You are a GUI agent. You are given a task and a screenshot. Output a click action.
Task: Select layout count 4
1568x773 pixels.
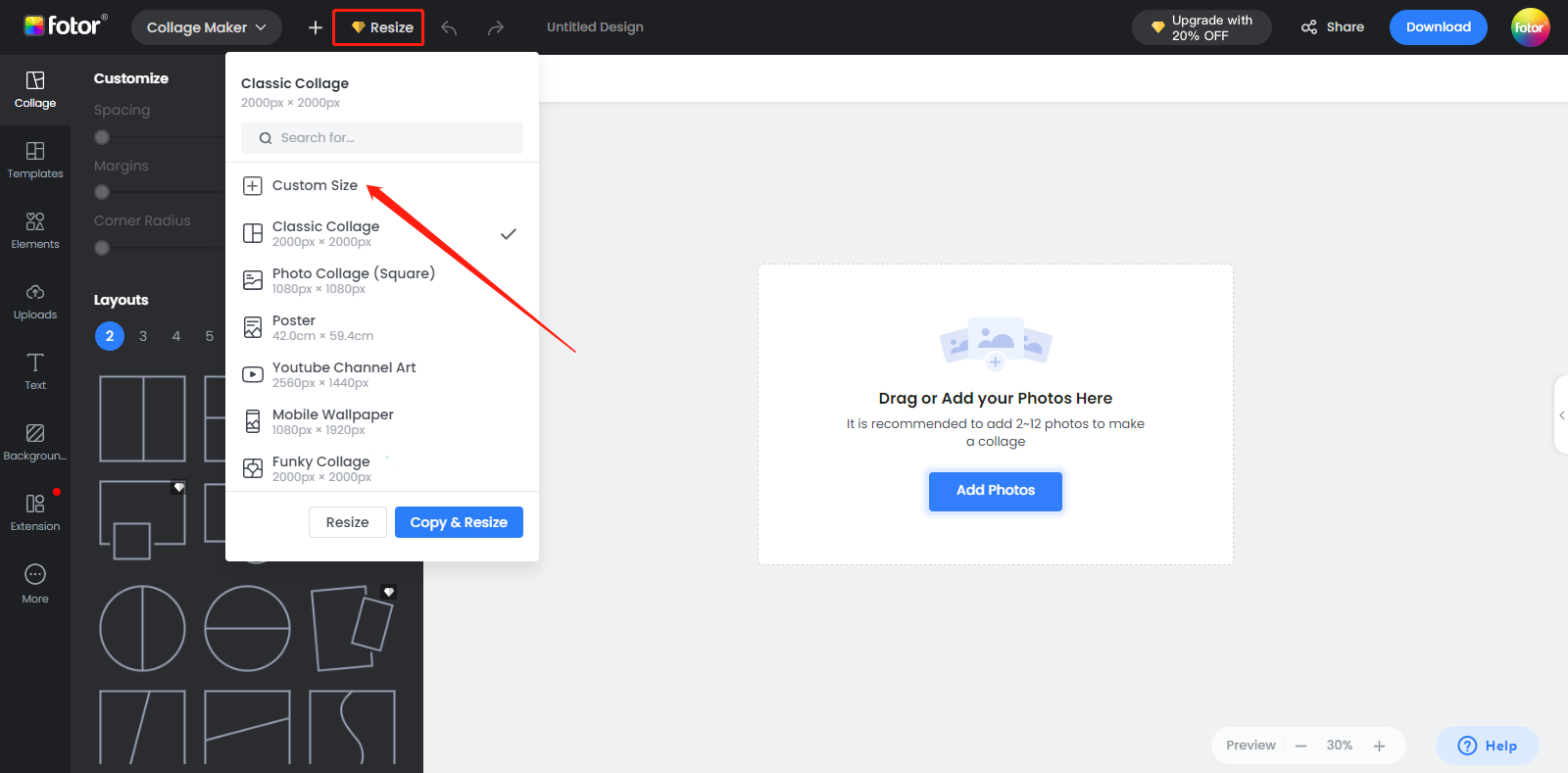click(x=176, y=336)
